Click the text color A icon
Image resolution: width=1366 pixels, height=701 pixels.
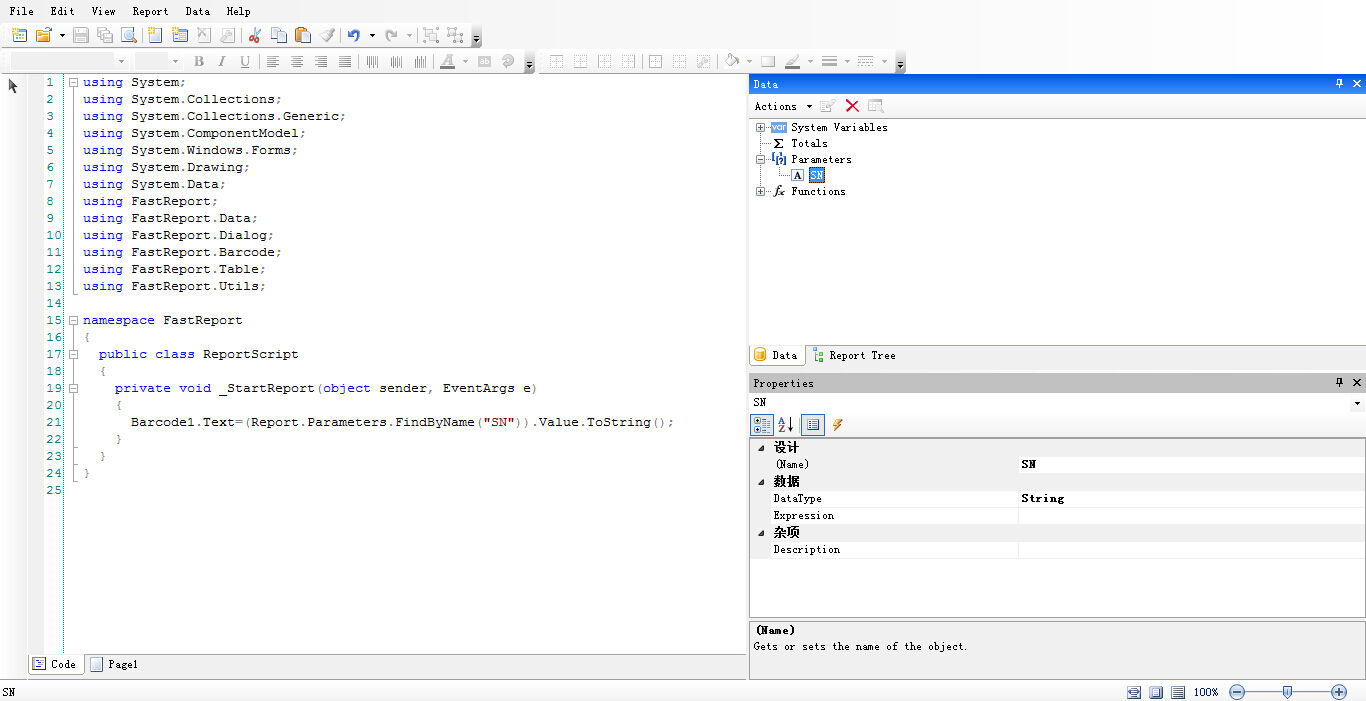click(447, 62)
